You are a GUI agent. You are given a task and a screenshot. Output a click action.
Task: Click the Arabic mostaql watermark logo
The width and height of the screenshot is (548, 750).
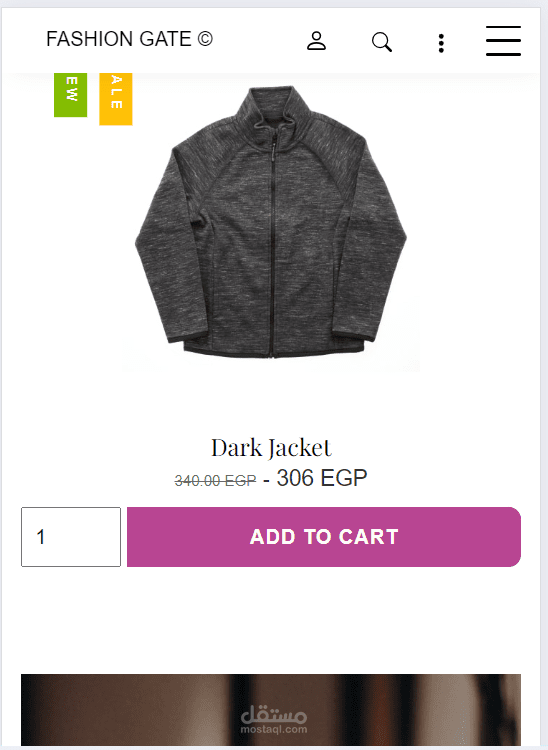[274, 715]
